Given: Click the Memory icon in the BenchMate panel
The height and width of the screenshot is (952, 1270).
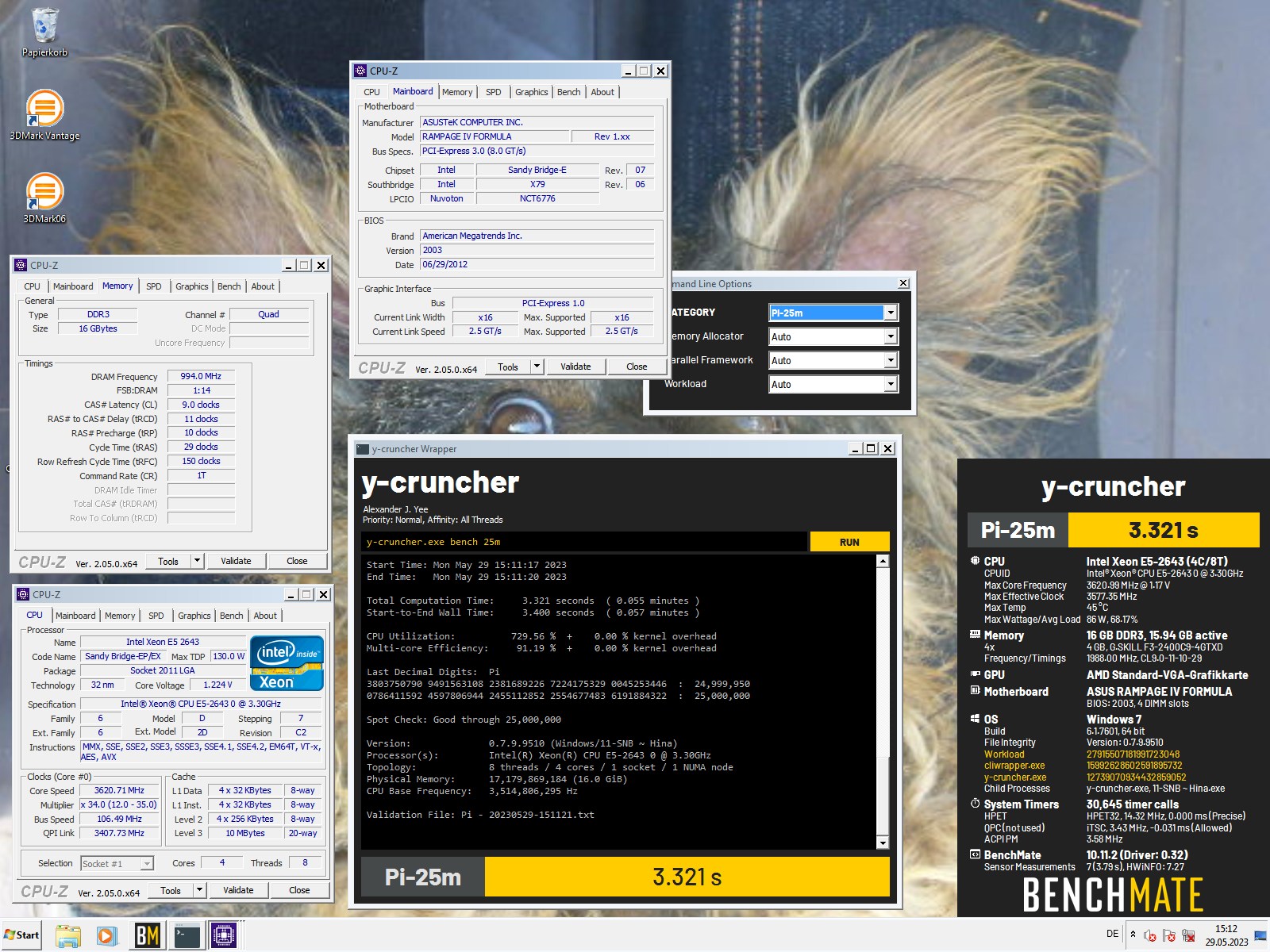Looking at the screenshot, I should tap(975, 635).
